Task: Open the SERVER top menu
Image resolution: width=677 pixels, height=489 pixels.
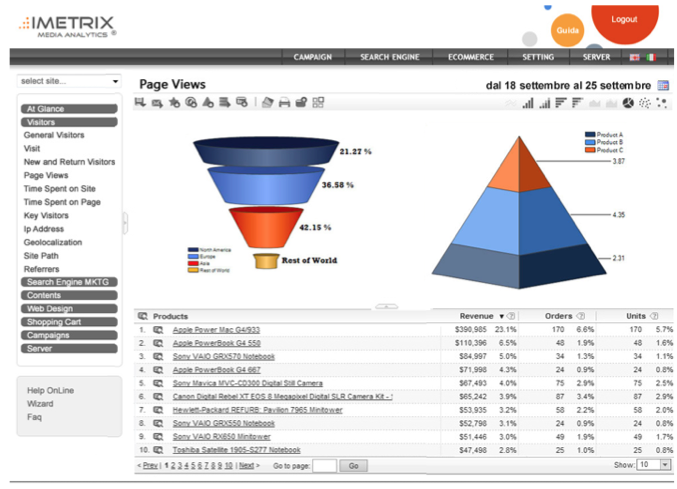Action: (596, 57)
